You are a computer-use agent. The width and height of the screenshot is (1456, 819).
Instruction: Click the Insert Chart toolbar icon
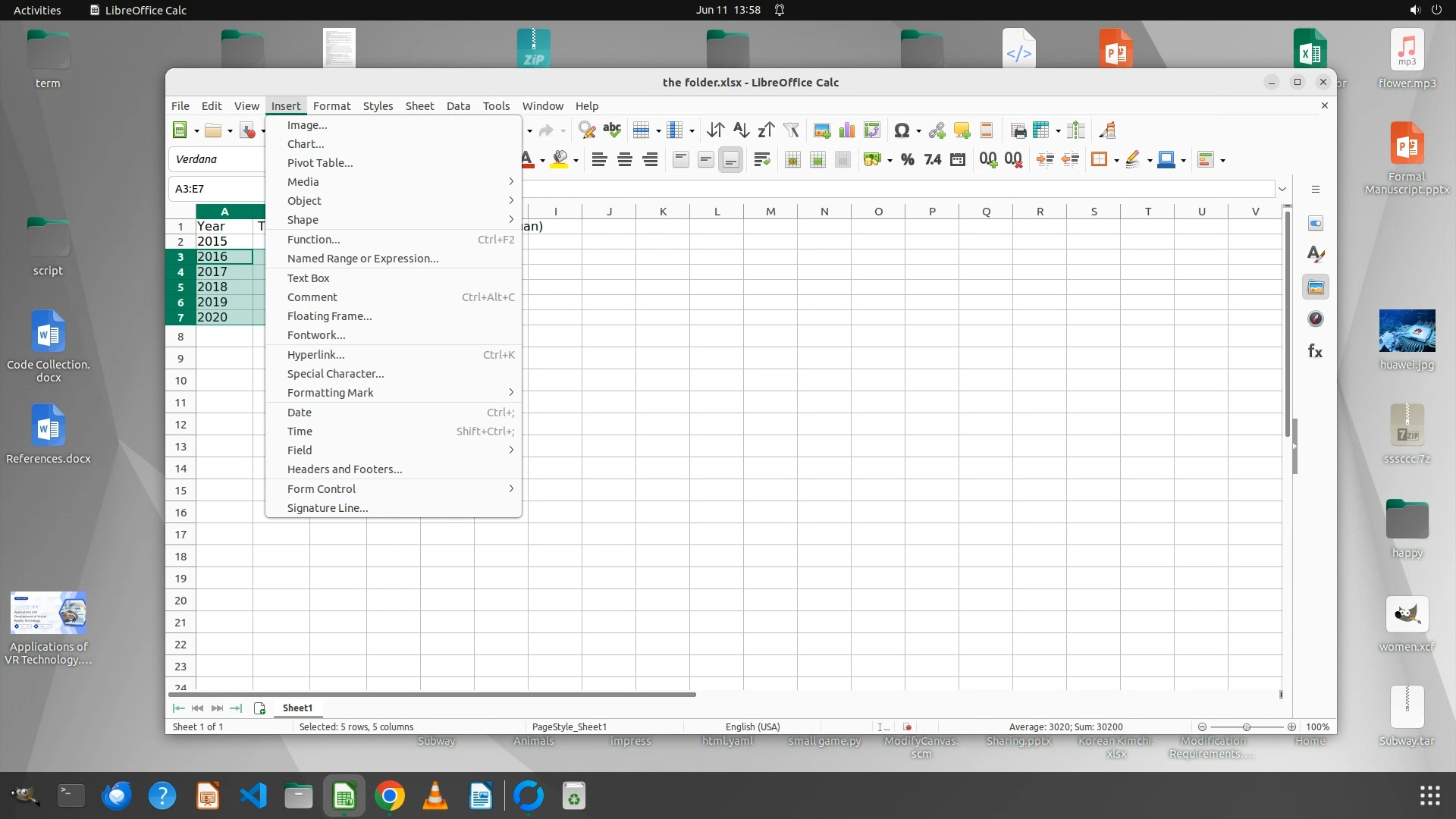coord(847,130)
